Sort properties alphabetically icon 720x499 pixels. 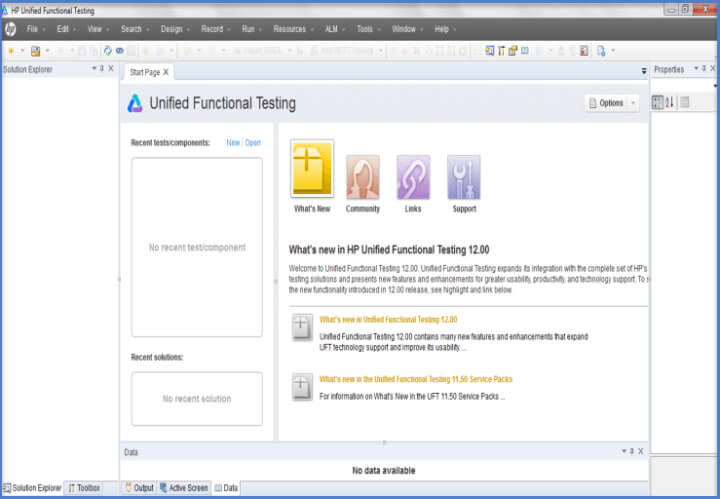670,102
